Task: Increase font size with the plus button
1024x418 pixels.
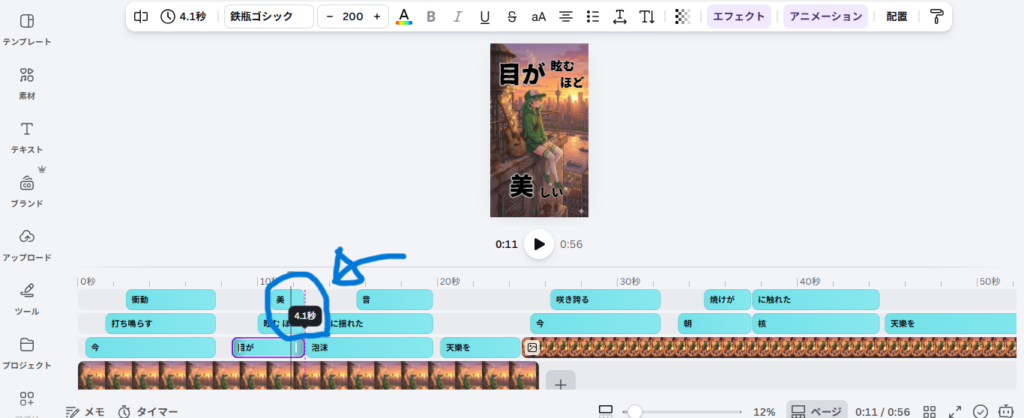Action: (377, 17)
